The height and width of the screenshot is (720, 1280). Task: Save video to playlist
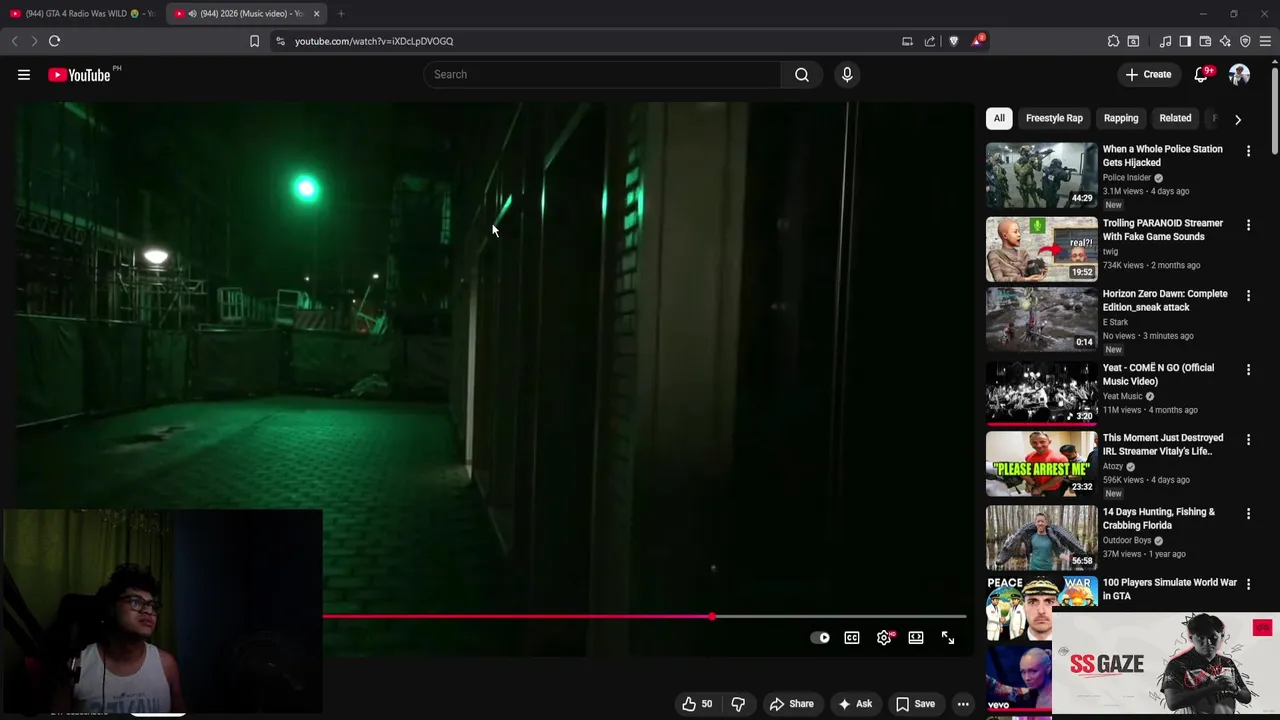click(x=915, y=704)
